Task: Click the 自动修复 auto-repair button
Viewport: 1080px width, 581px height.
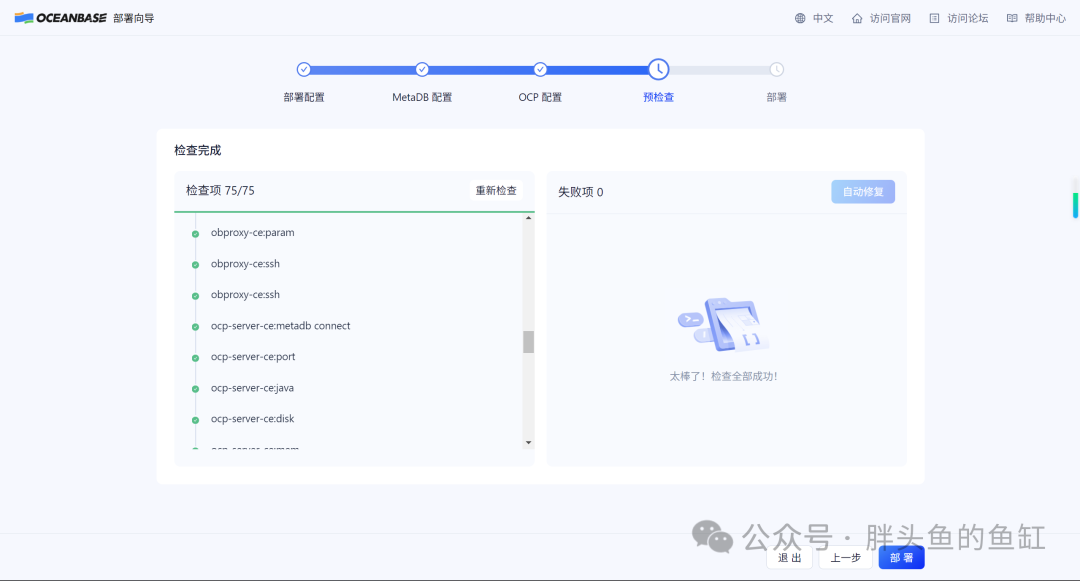Action: (x=863, y=191)
